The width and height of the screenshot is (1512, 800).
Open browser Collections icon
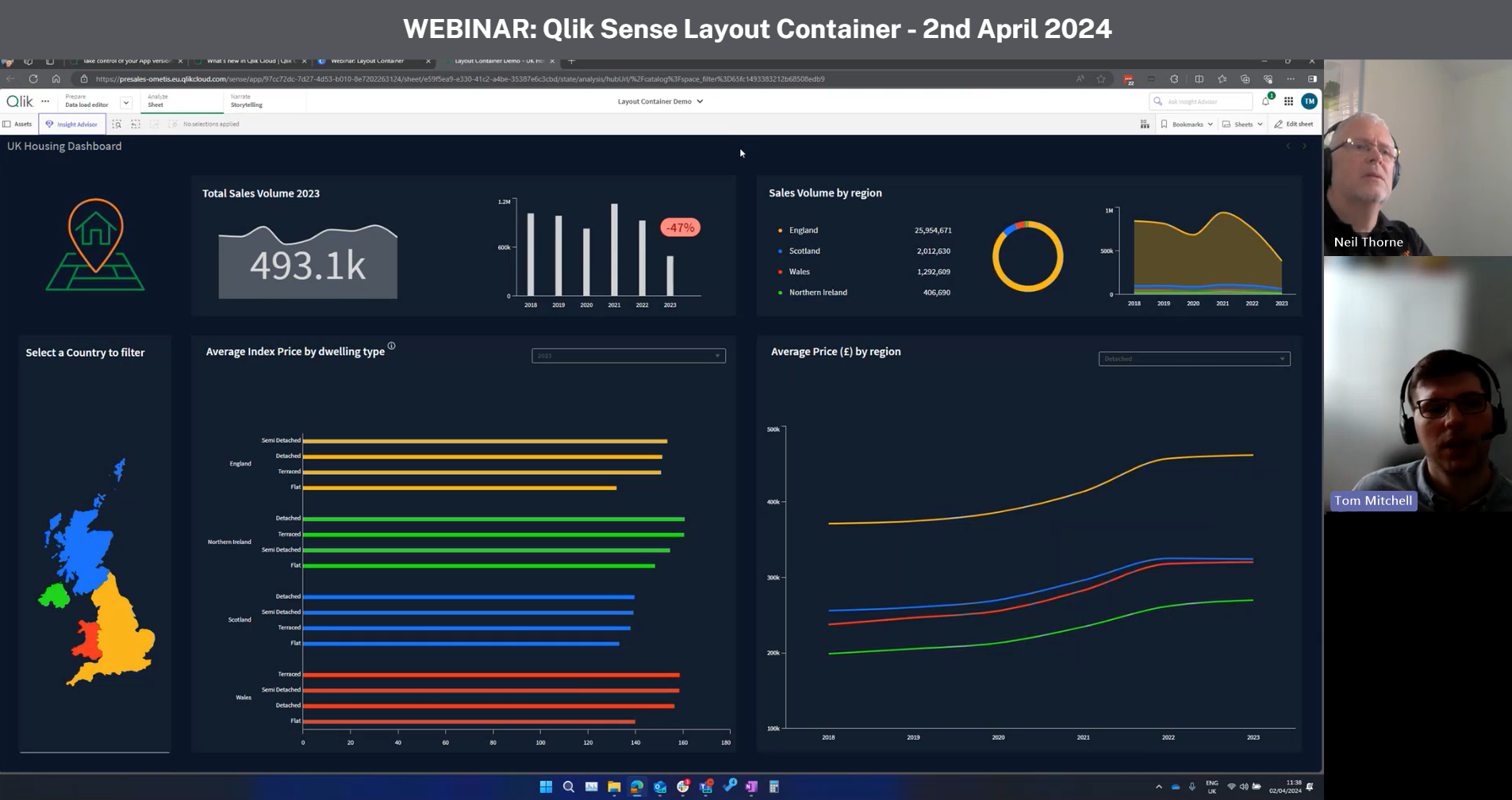(1245, 79)
